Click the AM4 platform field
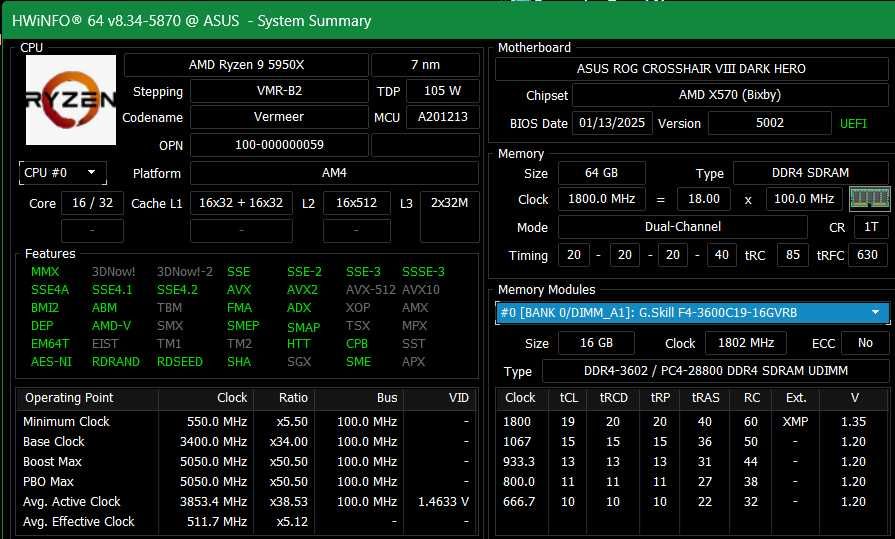The width and height of the screenshot is (895, 539). pyautogui.click(x=334, y=173)
